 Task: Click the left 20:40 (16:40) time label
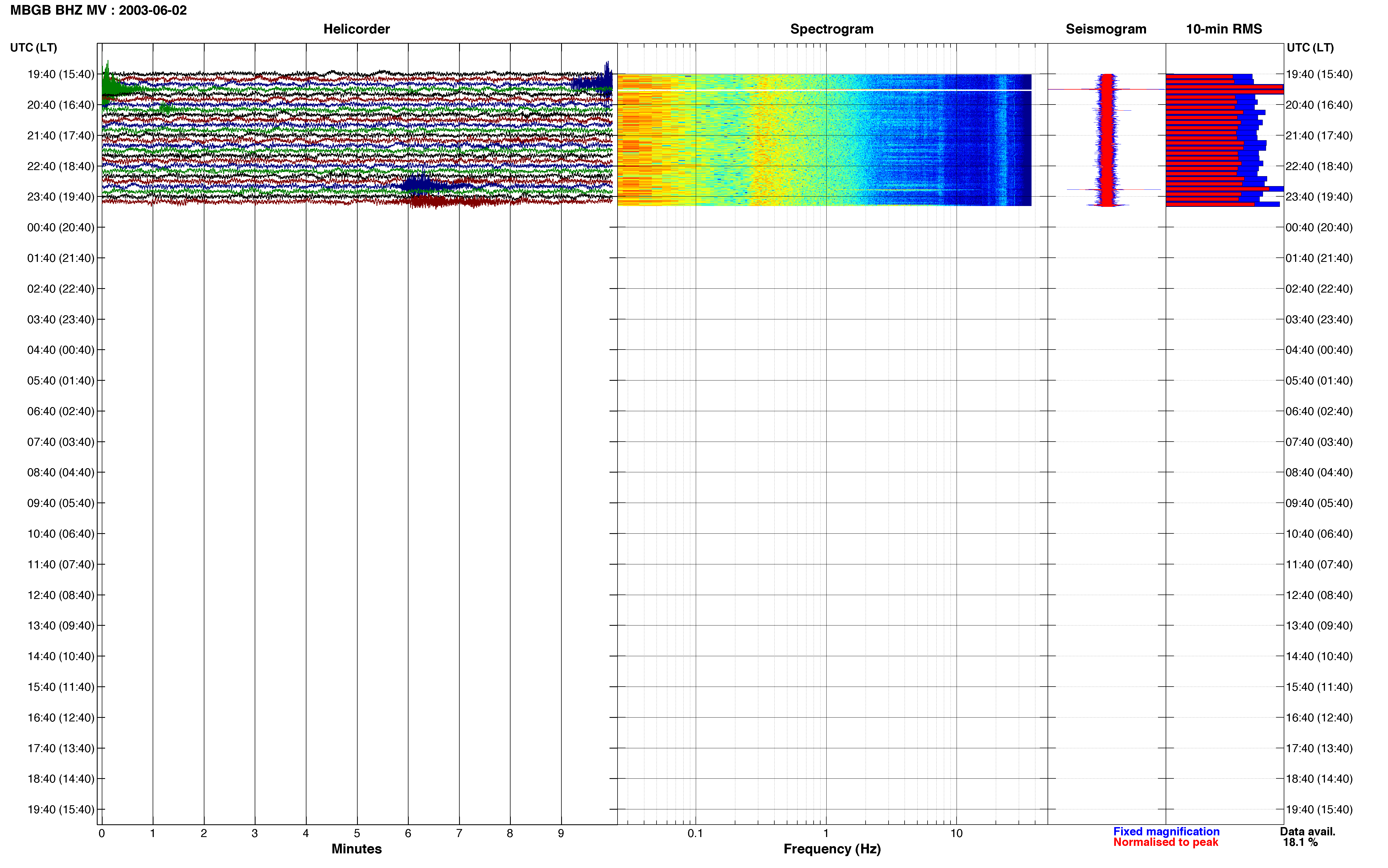click(x=61, y=105)
